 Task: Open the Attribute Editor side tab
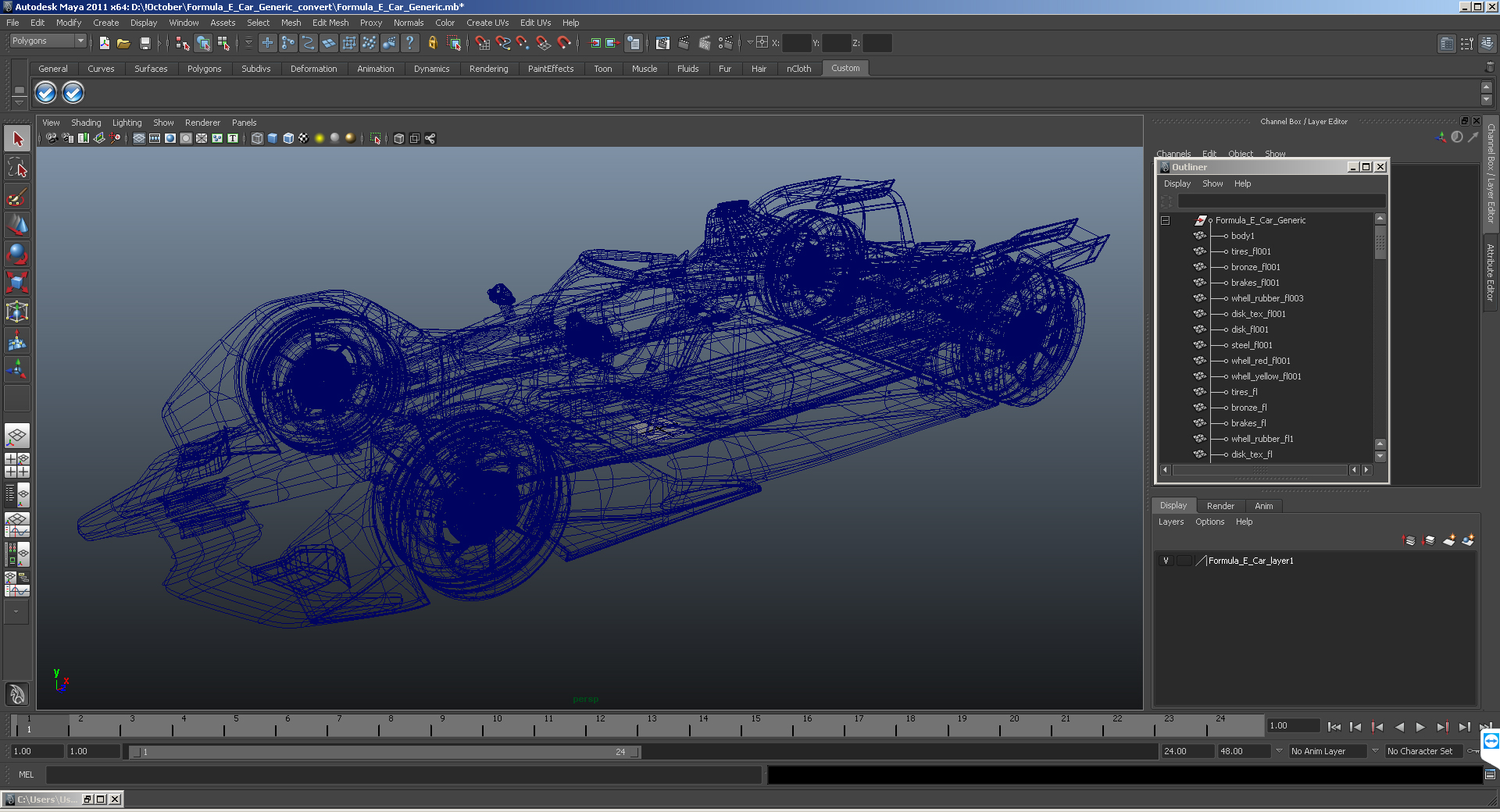1491,272
